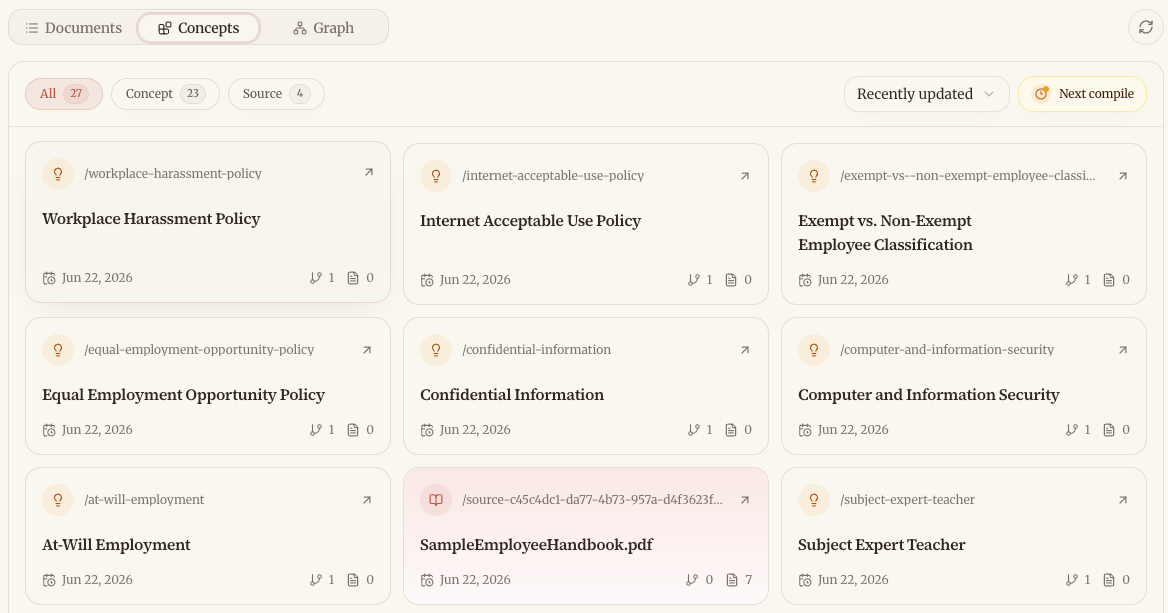
Task: Click document icon on Computer Security card
Action: 1109,430
